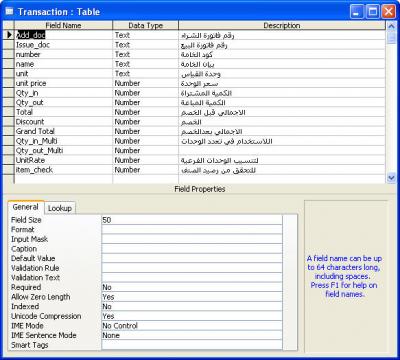Image resolution: width=400 pixels, height=360 pixels.
Task: Click the vertical scrollbar thumb in field list
Action: pyautogui.click(x=391, y=37)
